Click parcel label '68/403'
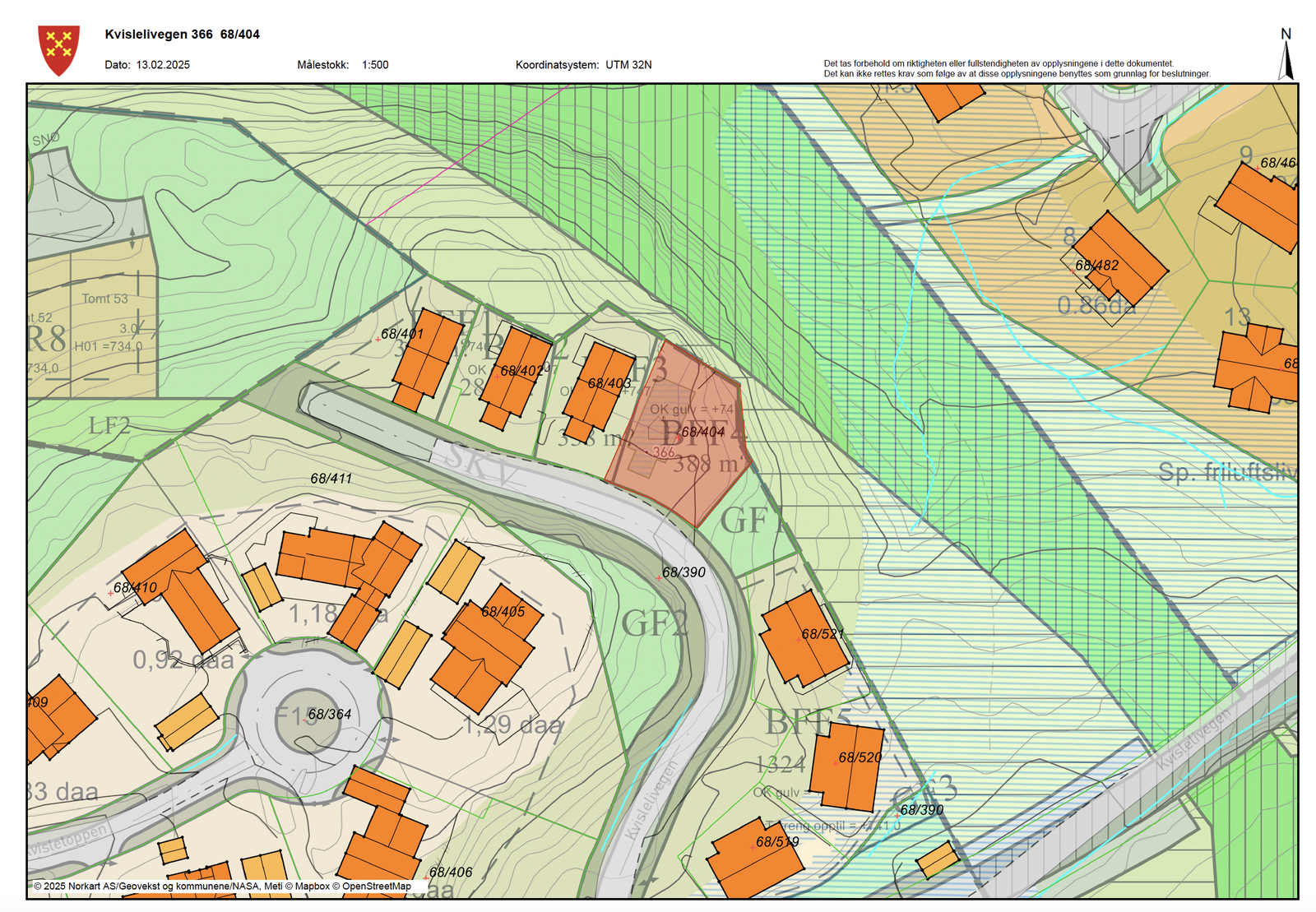 [609, 383]
